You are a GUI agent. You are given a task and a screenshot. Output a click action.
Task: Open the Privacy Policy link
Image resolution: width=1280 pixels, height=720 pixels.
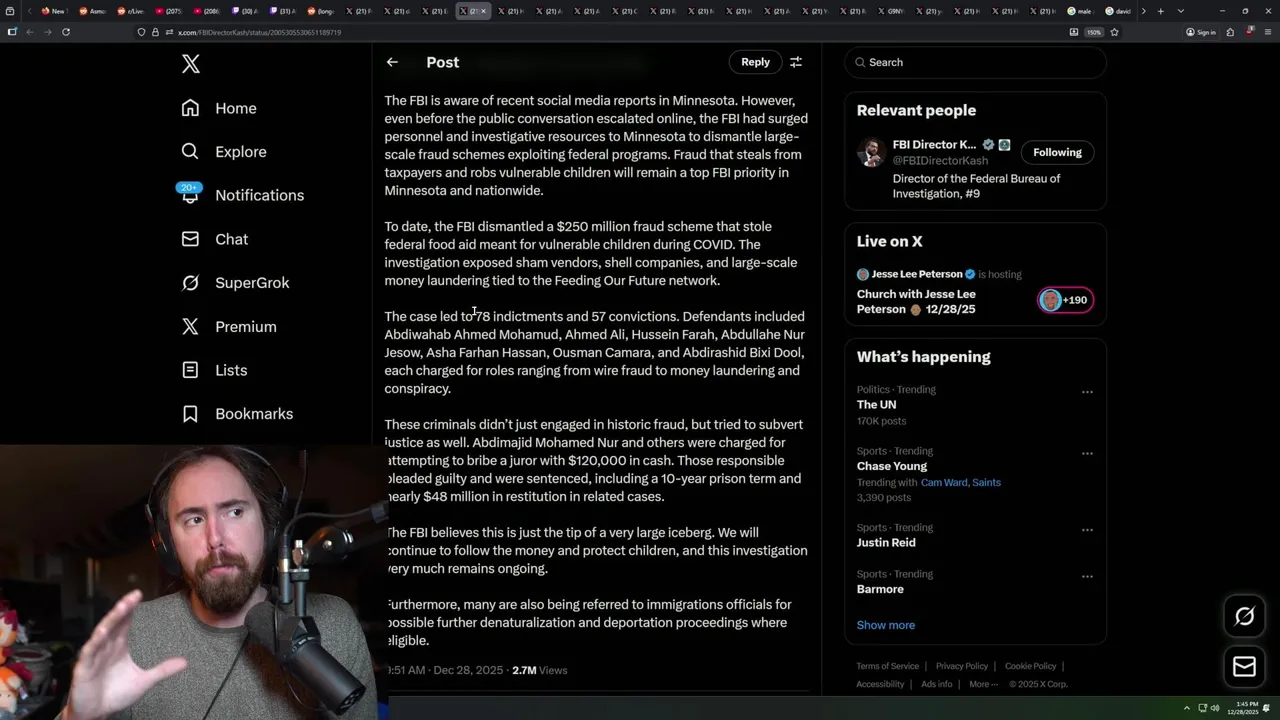(962, 666)
